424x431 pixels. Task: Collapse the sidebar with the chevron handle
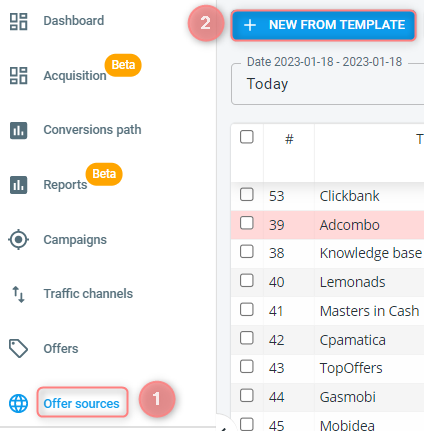point(224,428)
